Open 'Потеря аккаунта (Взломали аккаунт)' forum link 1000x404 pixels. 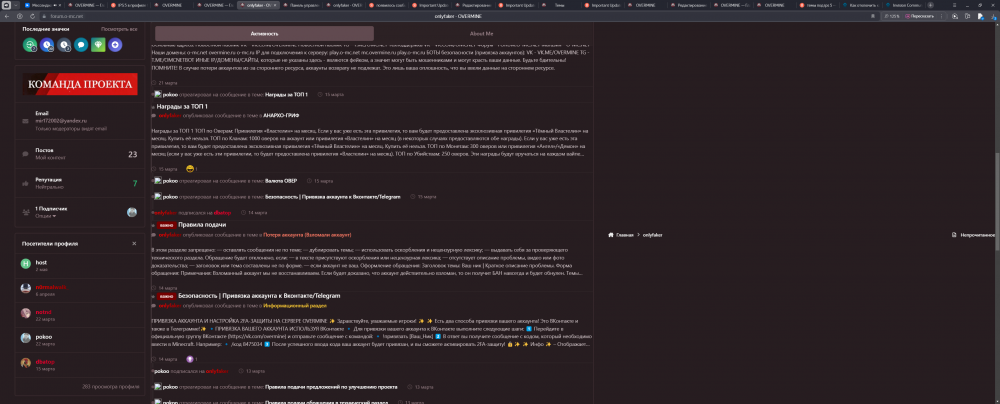click(306, 236)
